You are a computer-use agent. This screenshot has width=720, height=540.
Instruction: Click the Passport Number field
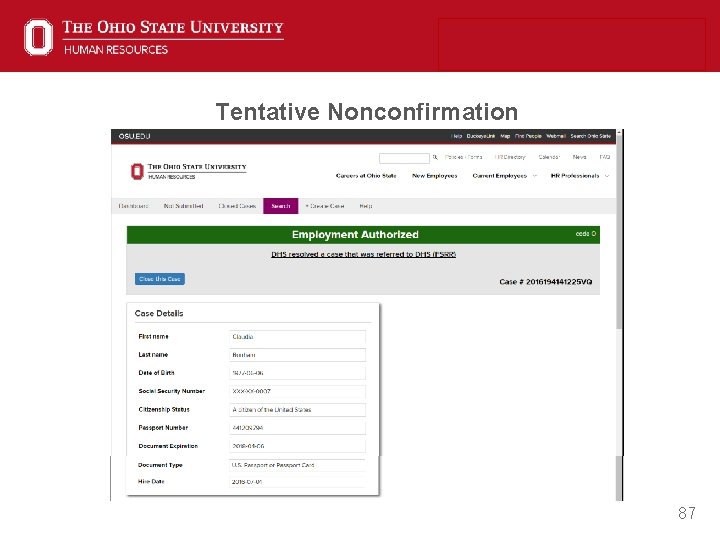(x=298, y=428)
